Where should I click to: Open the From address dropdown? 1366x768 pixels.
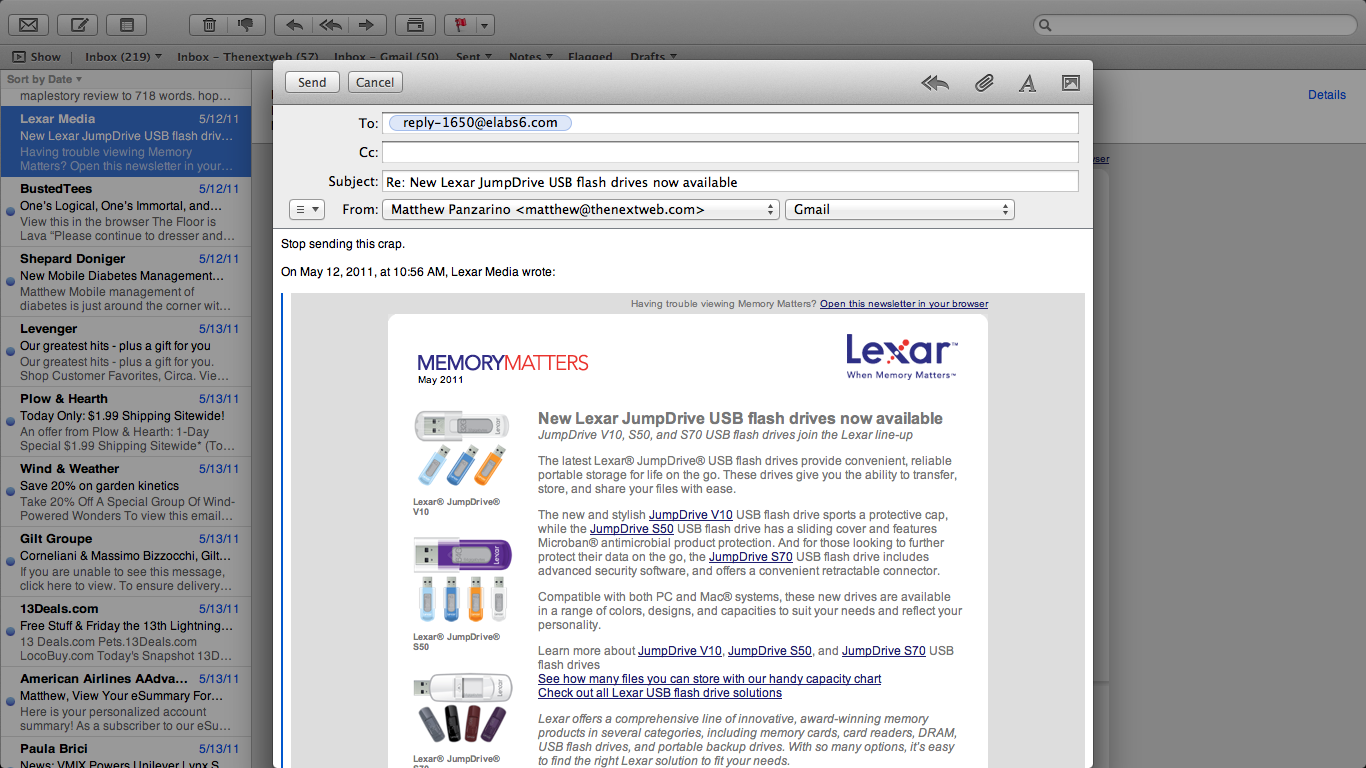[x=580, y=209]
